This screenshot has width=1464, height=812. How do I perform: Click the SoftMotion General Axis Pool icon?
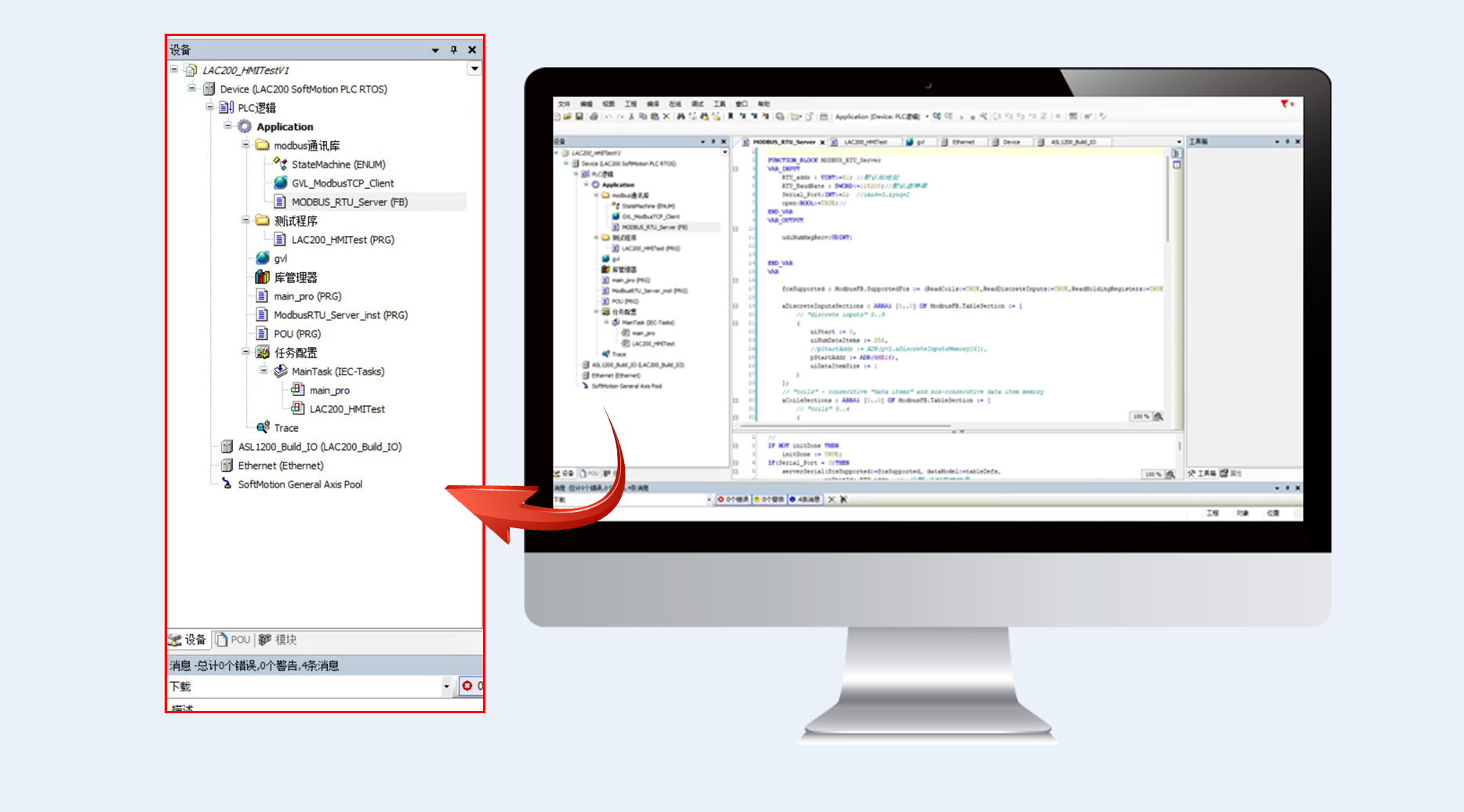click(227, 484)
